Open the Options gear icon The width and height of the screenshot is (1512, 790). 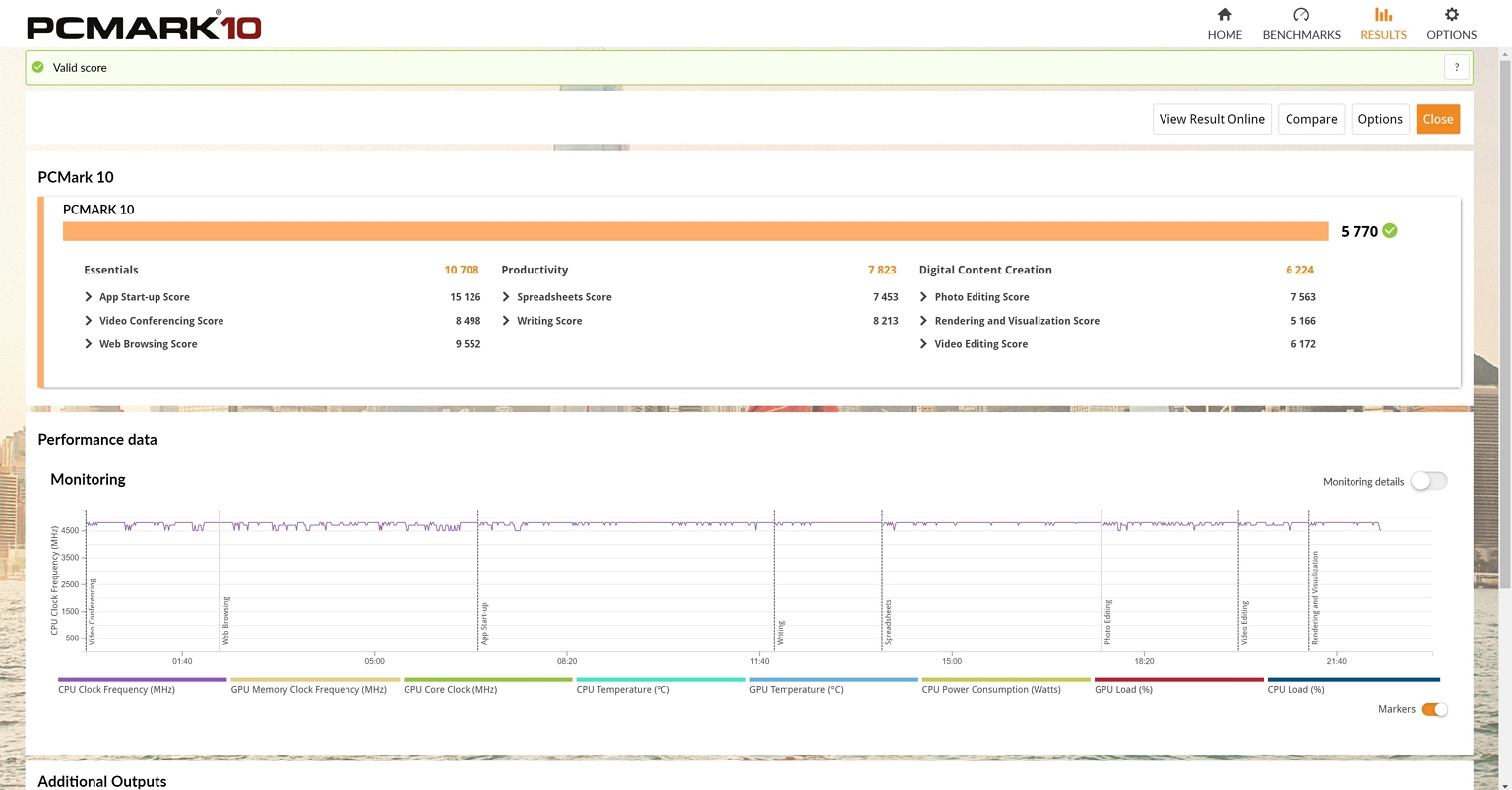[1451, 15]
